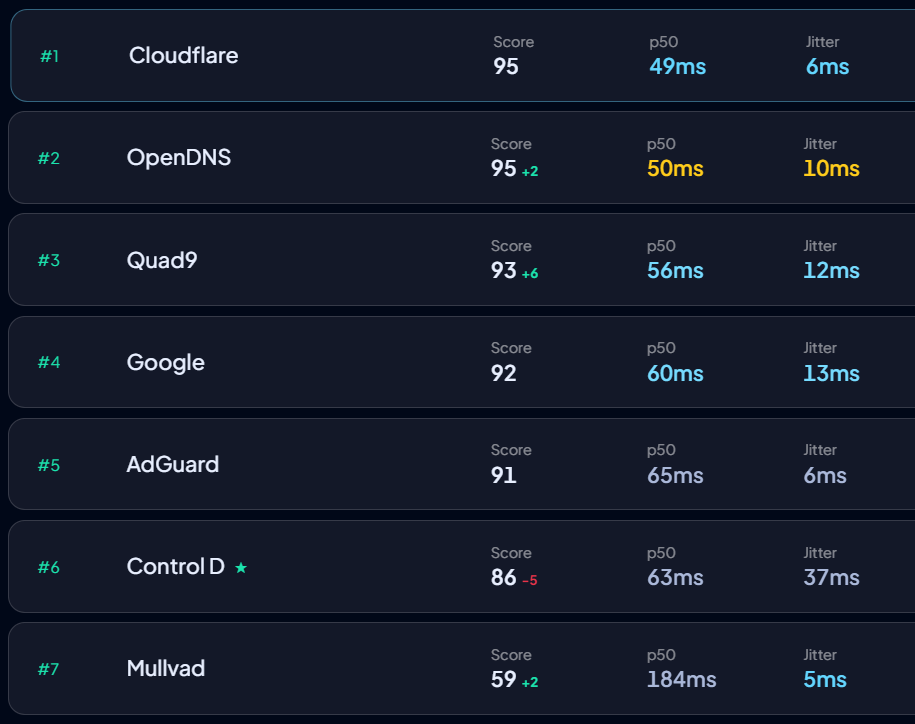Click rank #6 label

pyautogui.click(x=49, y=567)
